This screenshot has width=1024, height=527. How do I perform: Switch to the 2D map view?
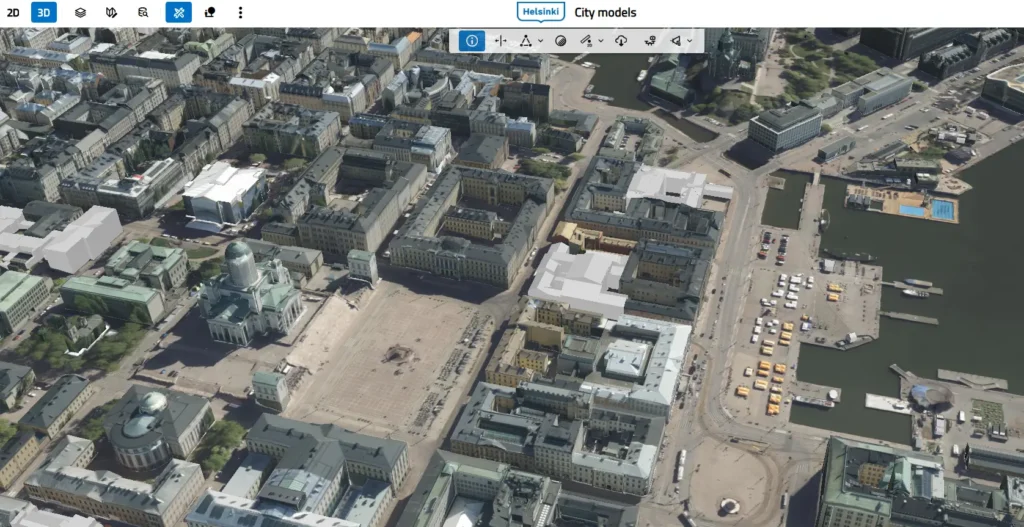pyautogui.click(x=13, y=12)
